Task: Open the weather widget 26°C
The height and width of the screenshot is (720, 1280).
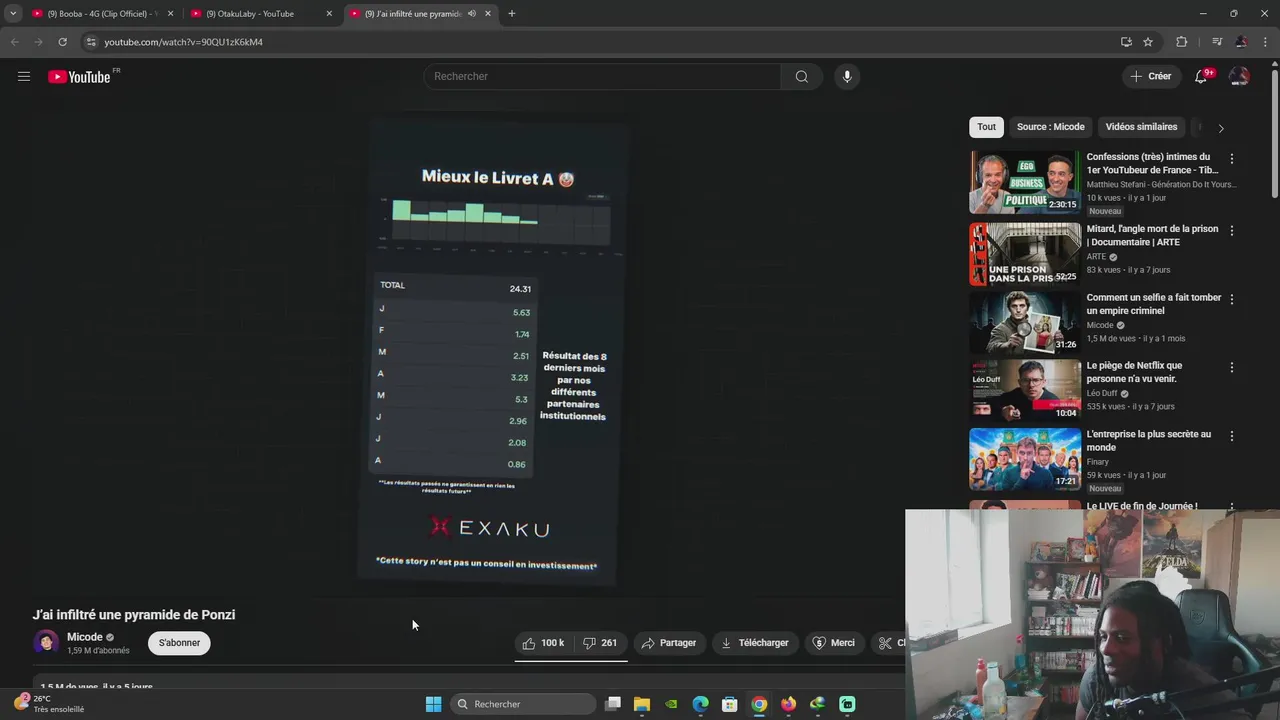Action: point(50,704)
